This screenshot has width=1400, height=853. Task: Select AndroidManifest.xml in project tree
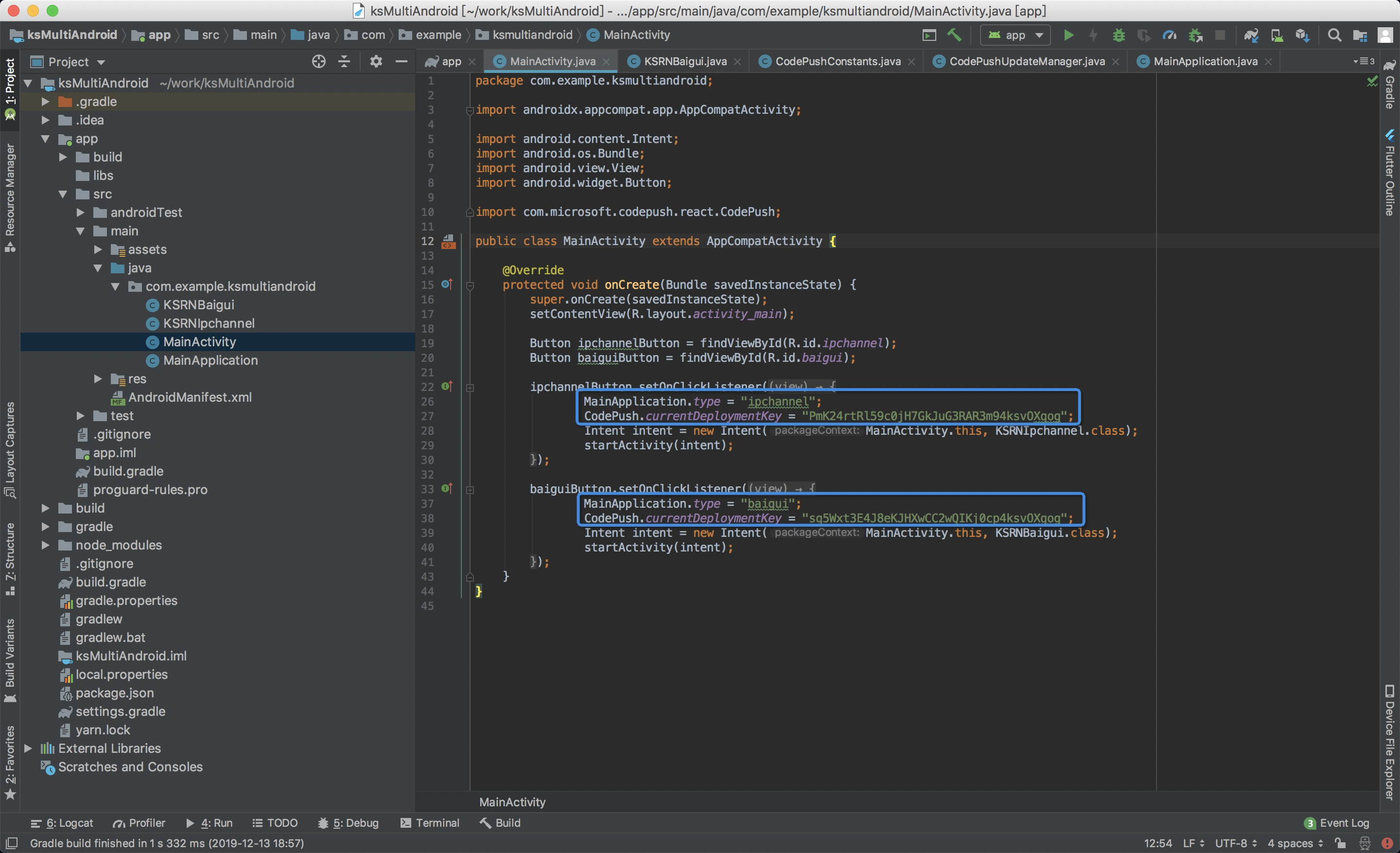[189, 397]
